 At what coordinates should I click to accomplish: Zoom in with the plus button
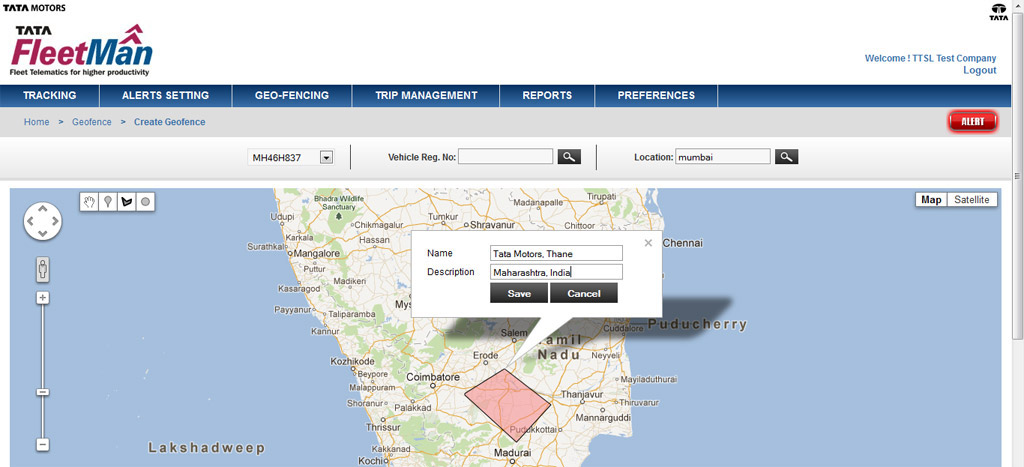pyautogui.click(x=43, y=298)
